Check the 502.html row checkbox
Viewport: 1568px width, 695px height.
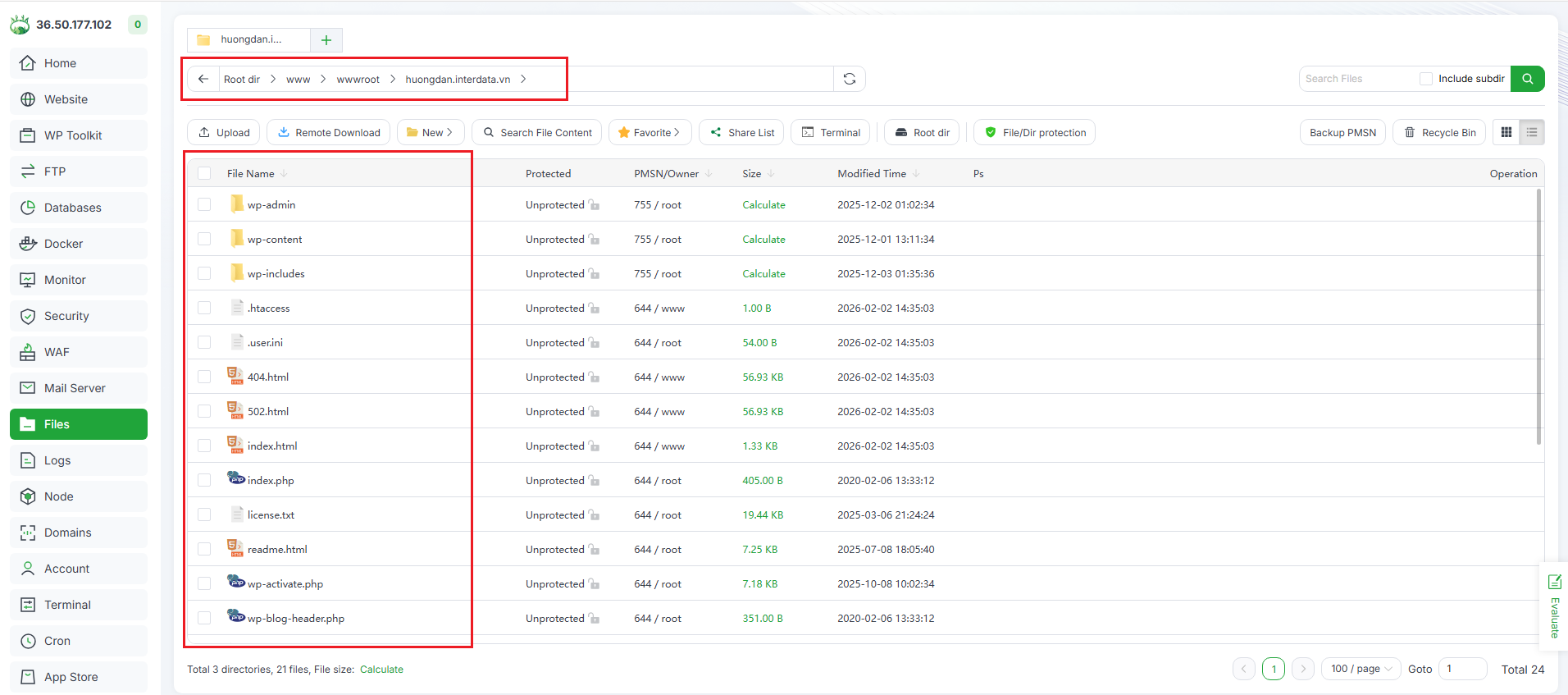204,411
